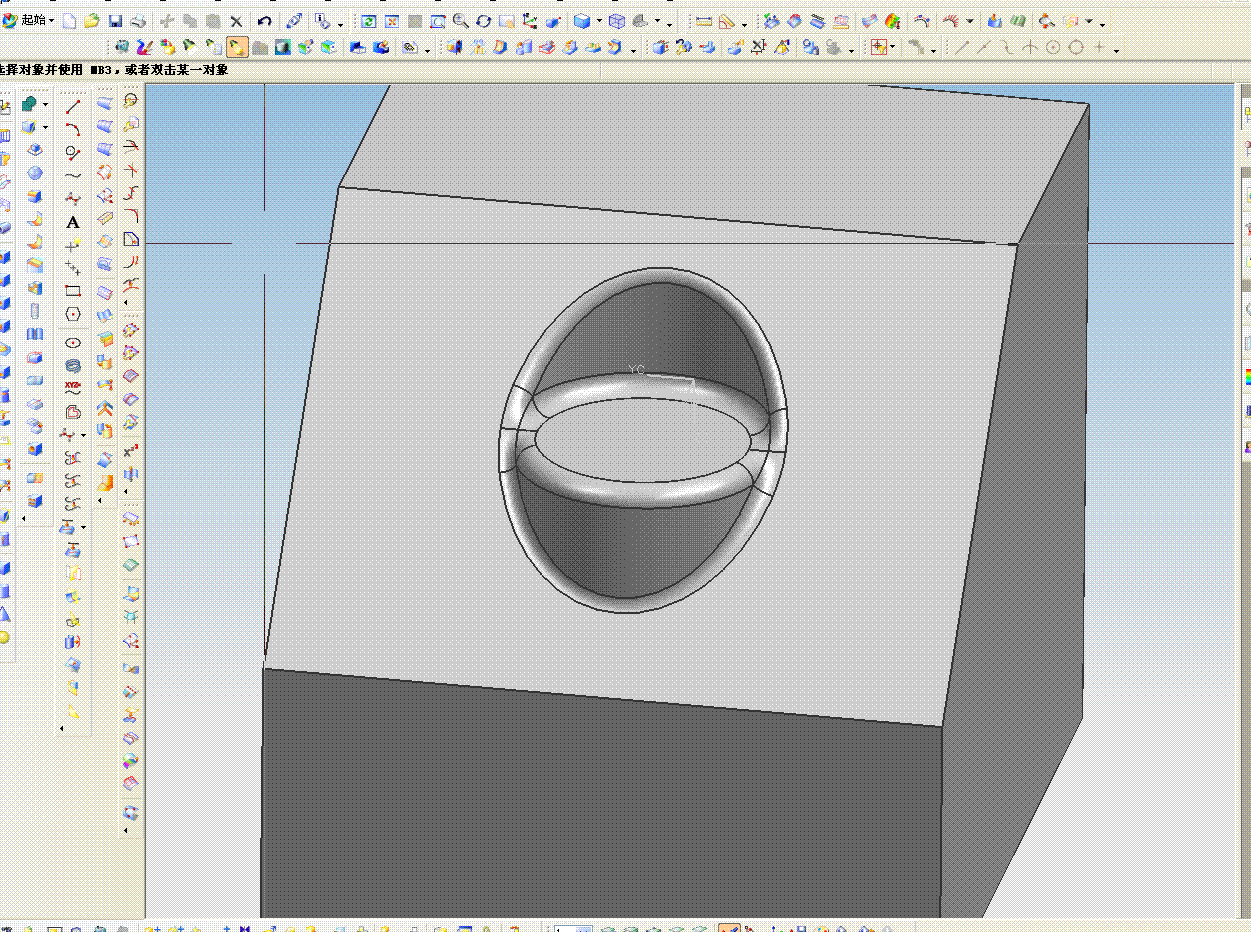Expand the extrude tool dropdown arrow
The width and height of the screenshot is (1251, 932).
(x=46, y=127)
